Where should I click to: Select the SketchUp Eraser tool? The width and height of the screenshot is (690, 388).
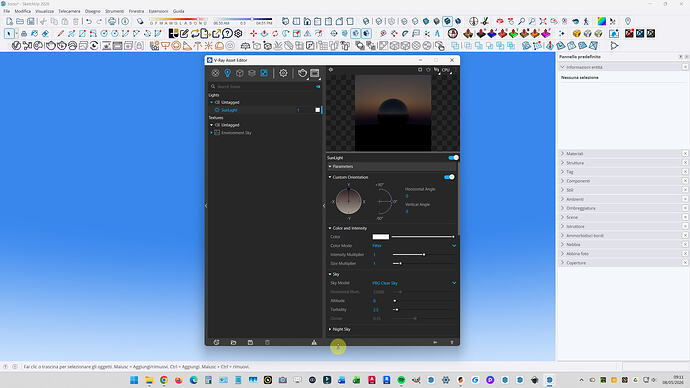(45, 33)
